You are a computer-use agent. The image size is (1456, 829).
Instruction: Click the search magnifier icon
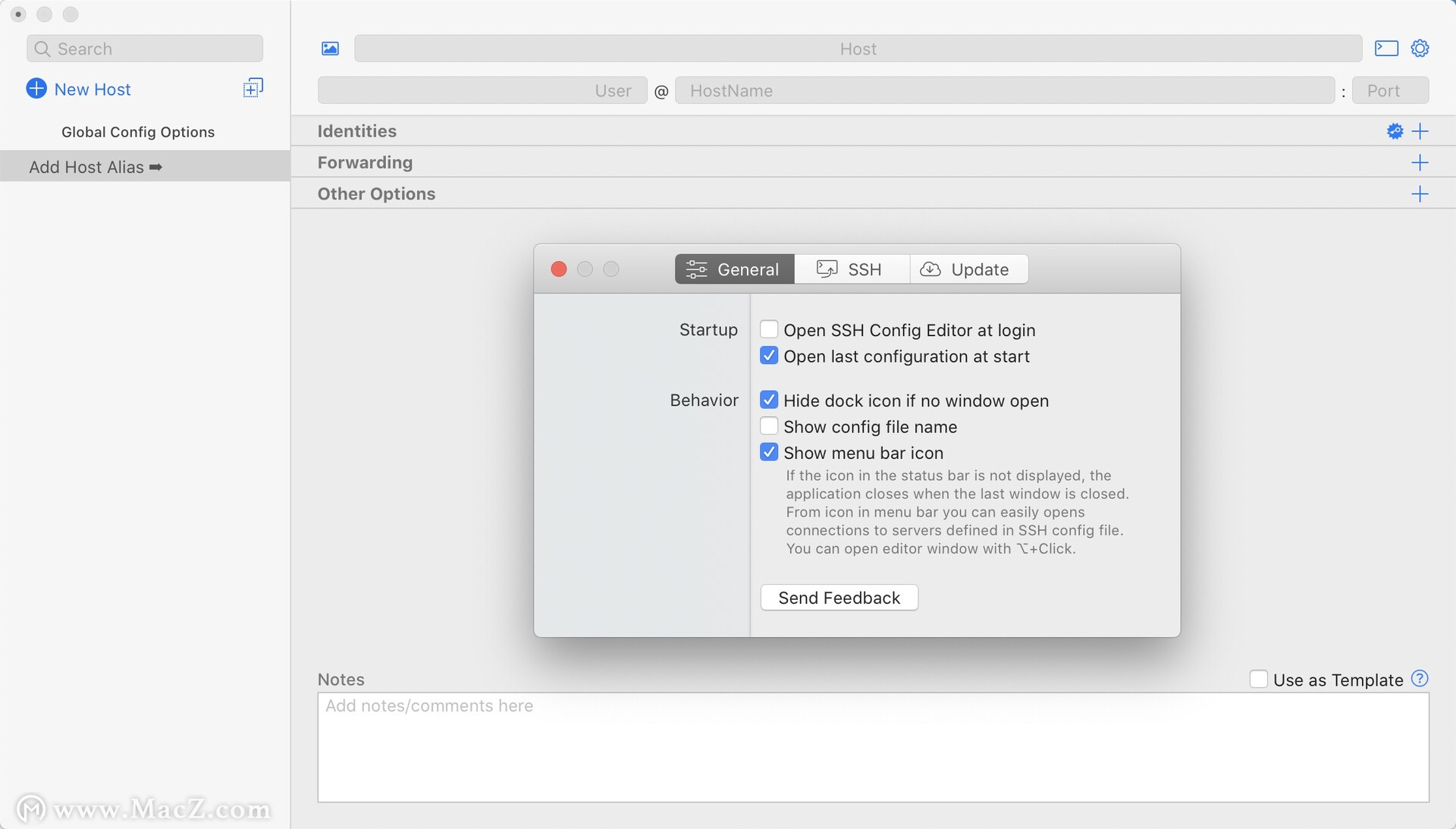coord(42,49)
